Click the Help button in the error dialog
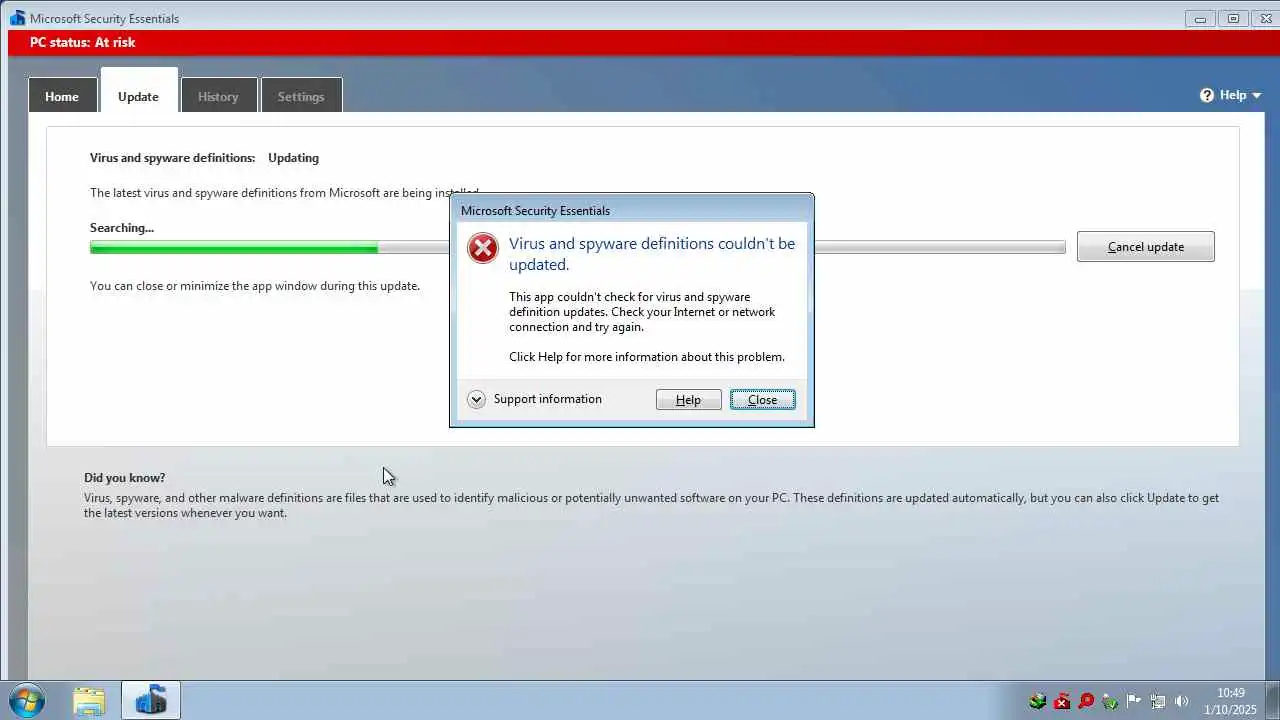1280x720 pixels. [x=688, y=400]
